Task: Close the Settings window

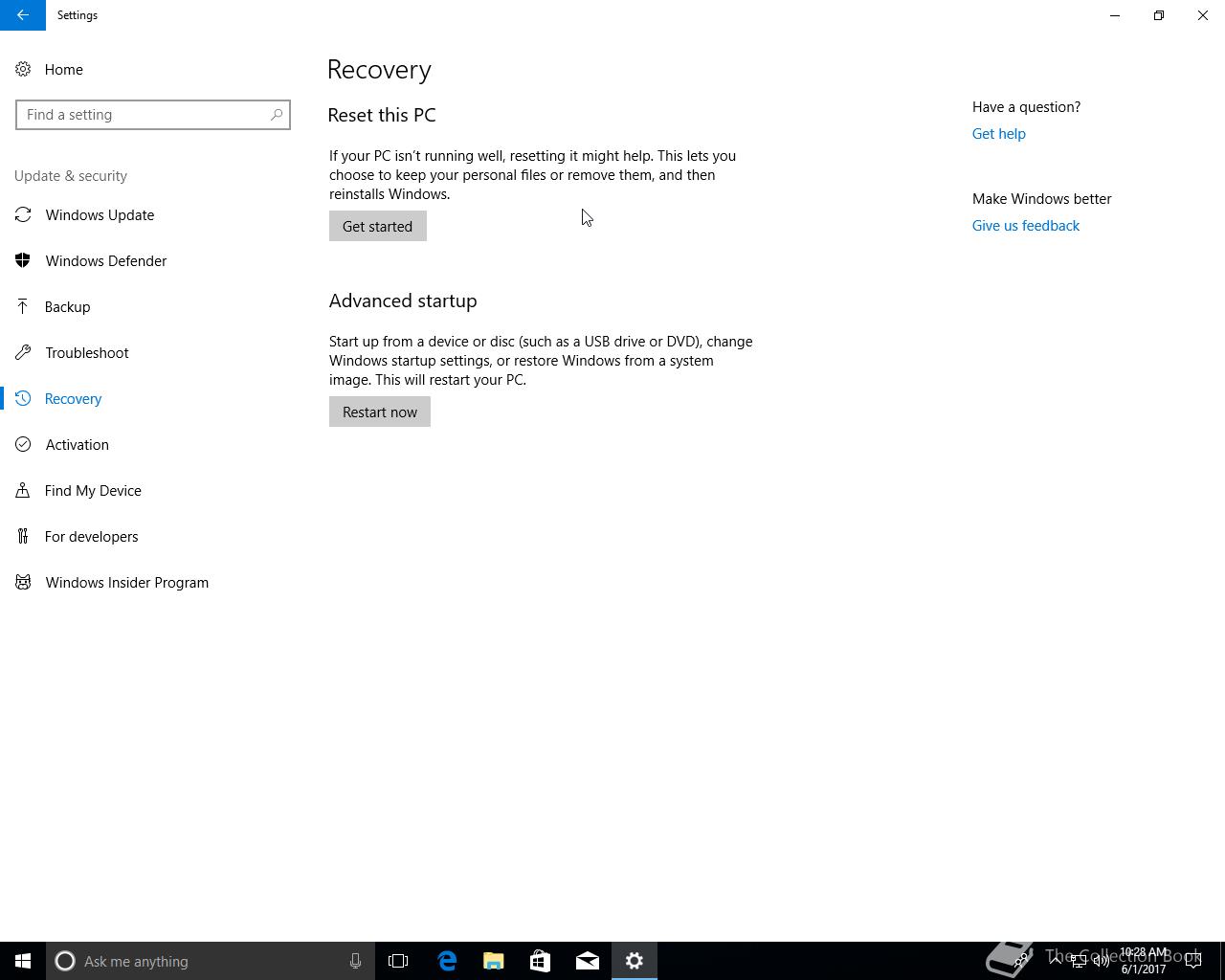Action: 1203,15
